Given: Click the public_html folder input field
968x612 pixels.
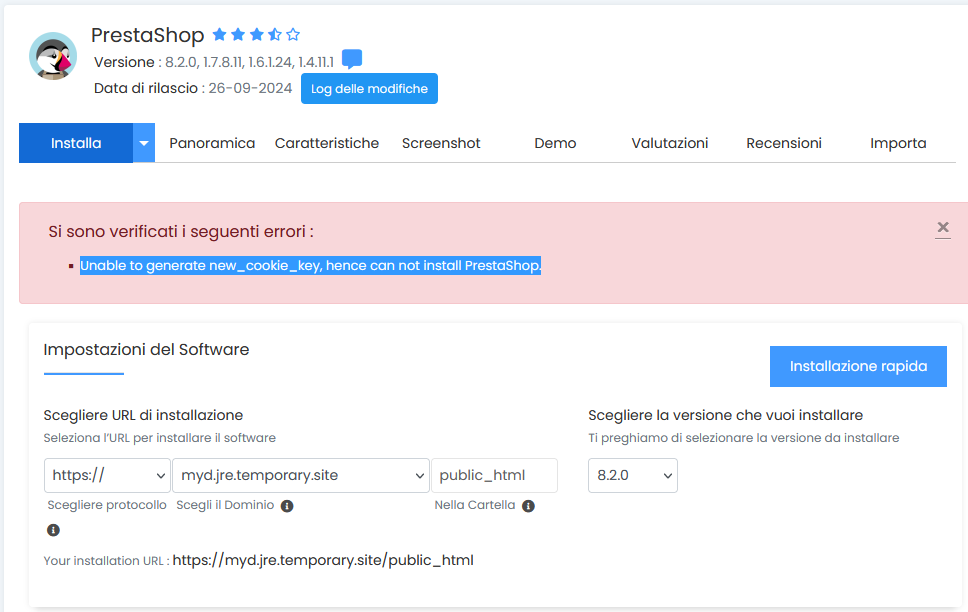Looking at the screenshot, I should [494, 476].
